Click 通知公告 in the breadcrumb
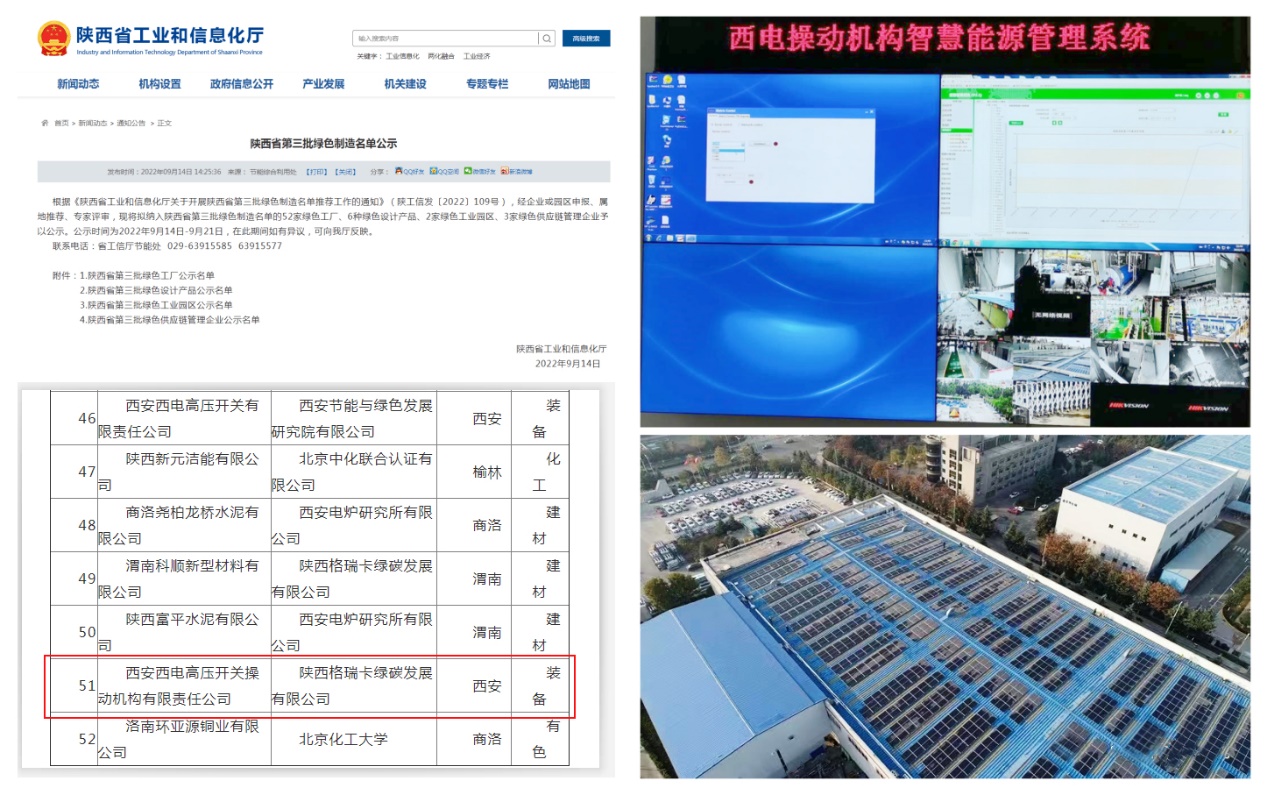This screenshot has height=795, width=1267. [131, 123]
